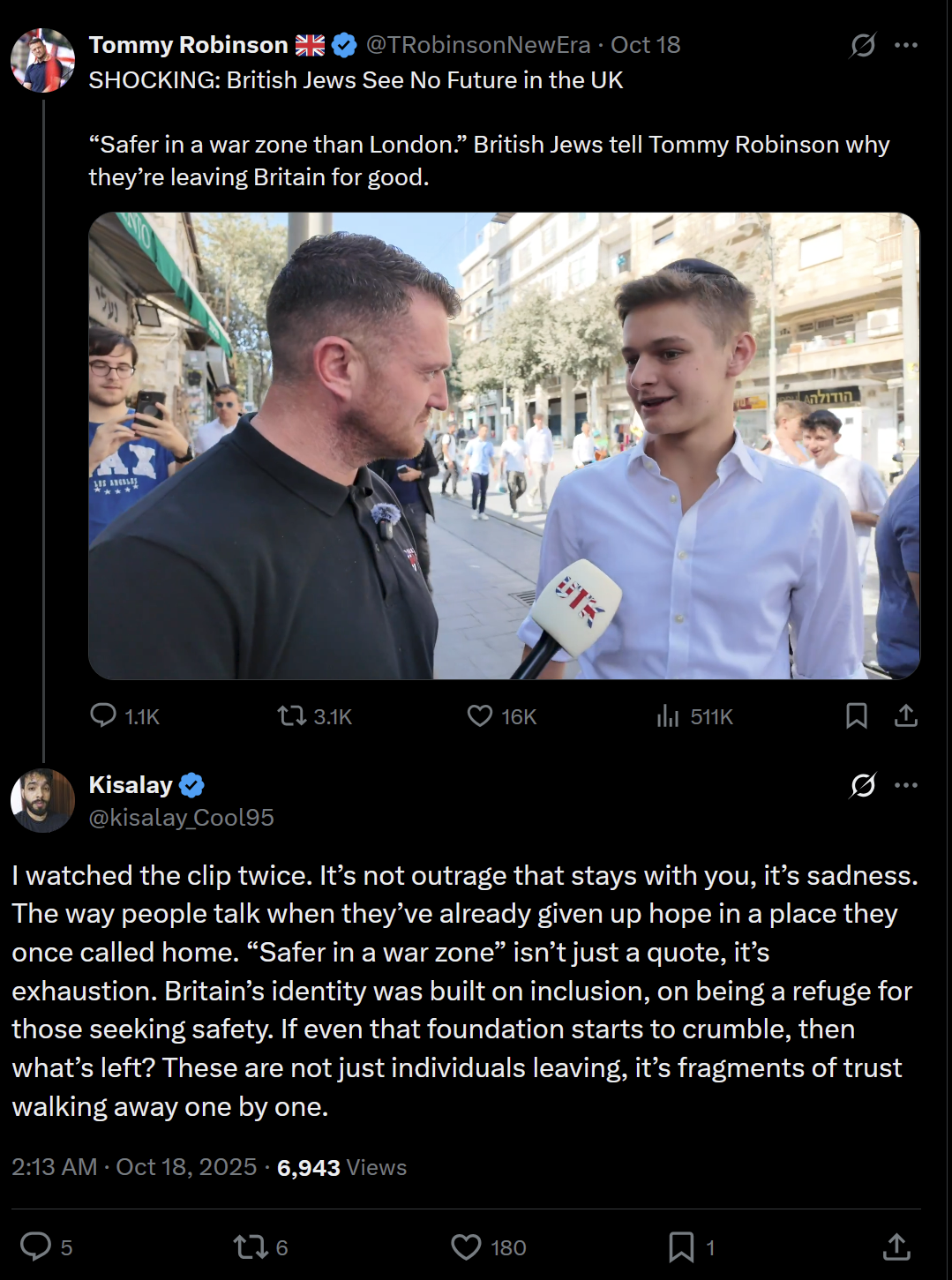The height and width of the screenshot is (1280, 952).
Task: Like Kisalay's reply
Action: tap(466, 1246)
